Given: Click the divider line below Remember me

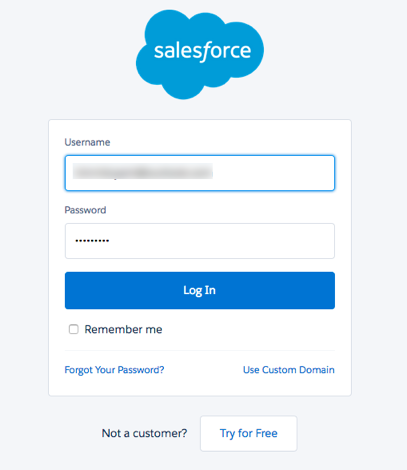Looking at the screenshot, I should click(x=200, y=350).
